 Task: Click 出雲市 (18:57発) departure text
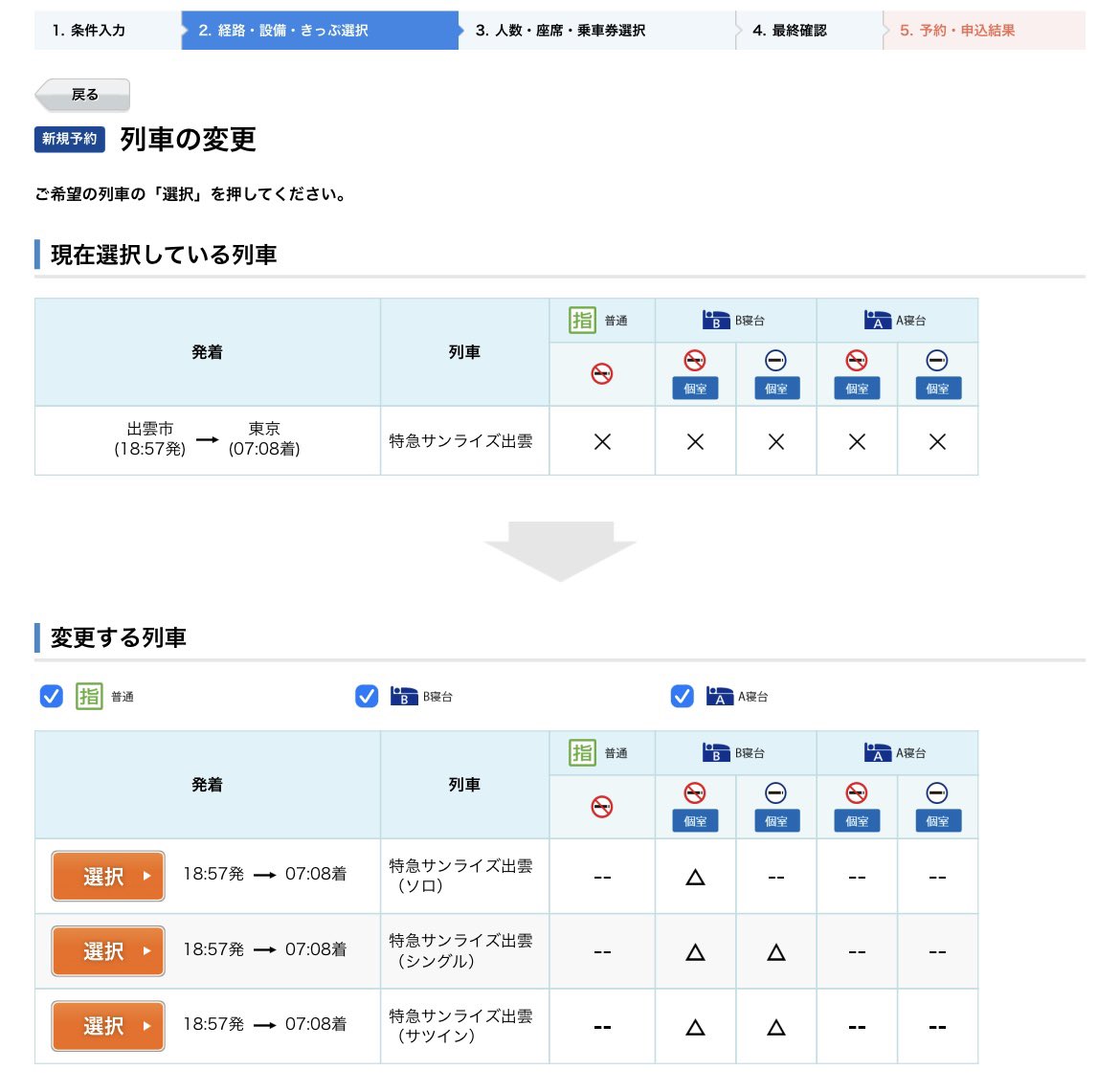150,438
